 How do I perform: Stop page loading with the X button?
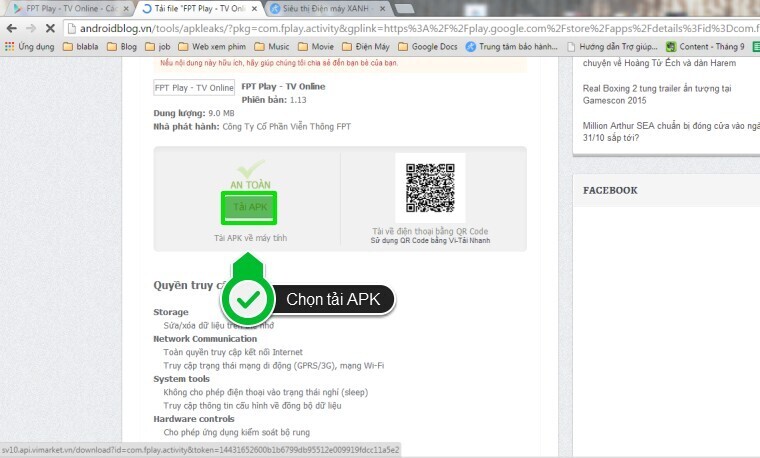49,29
